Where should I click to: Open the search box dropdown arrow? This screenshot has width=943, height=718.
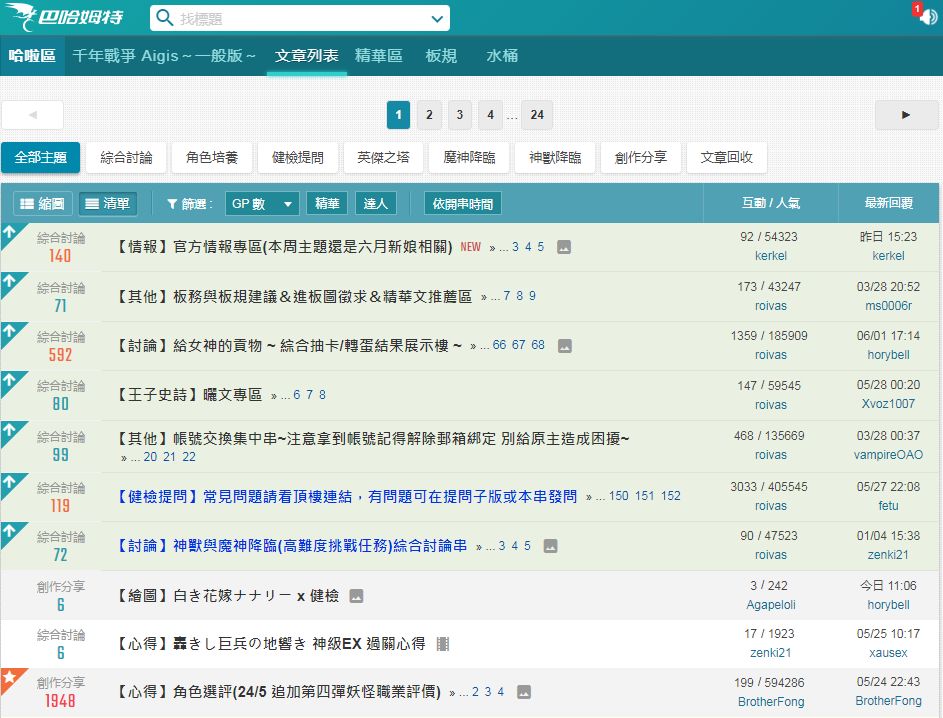pos(436,18)
